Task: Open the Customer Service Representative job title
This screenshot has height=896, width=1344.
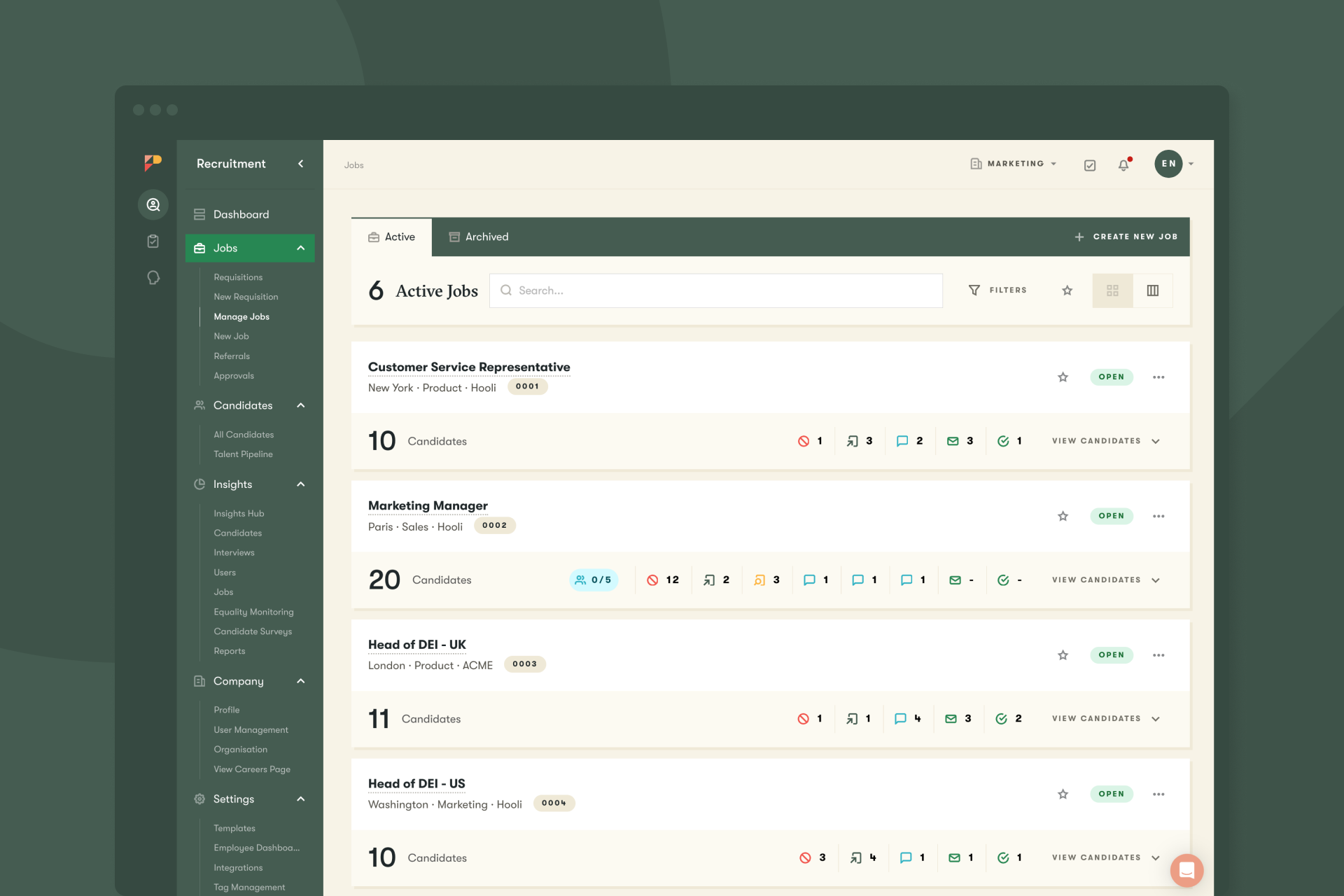Action: 469,367
